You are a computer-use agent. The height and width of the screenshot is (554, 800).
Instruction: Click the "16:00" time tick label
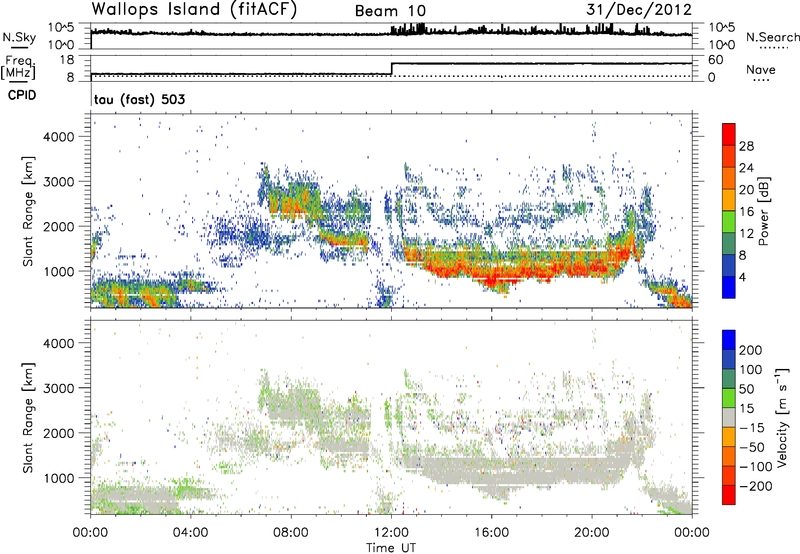point(491,533)
